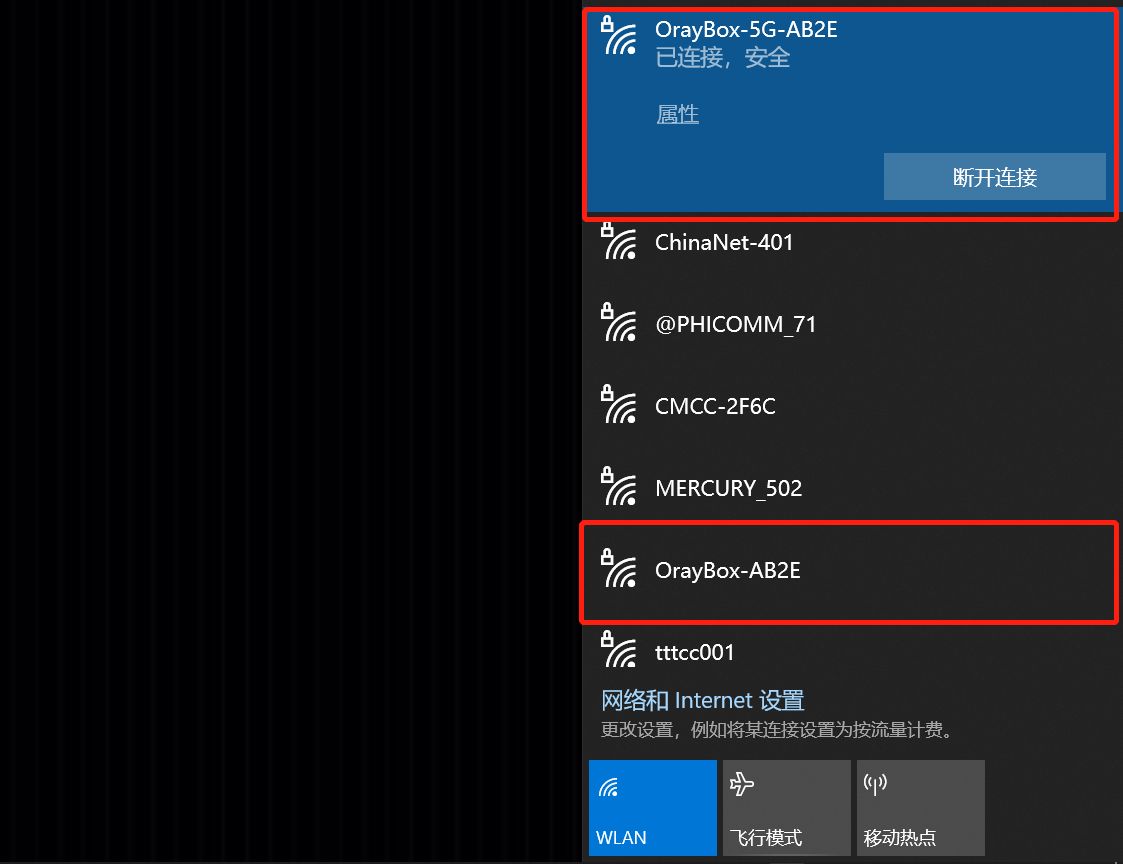Click the OrayBox-AB2E Wi-Fi signal icon

[619, 569]
